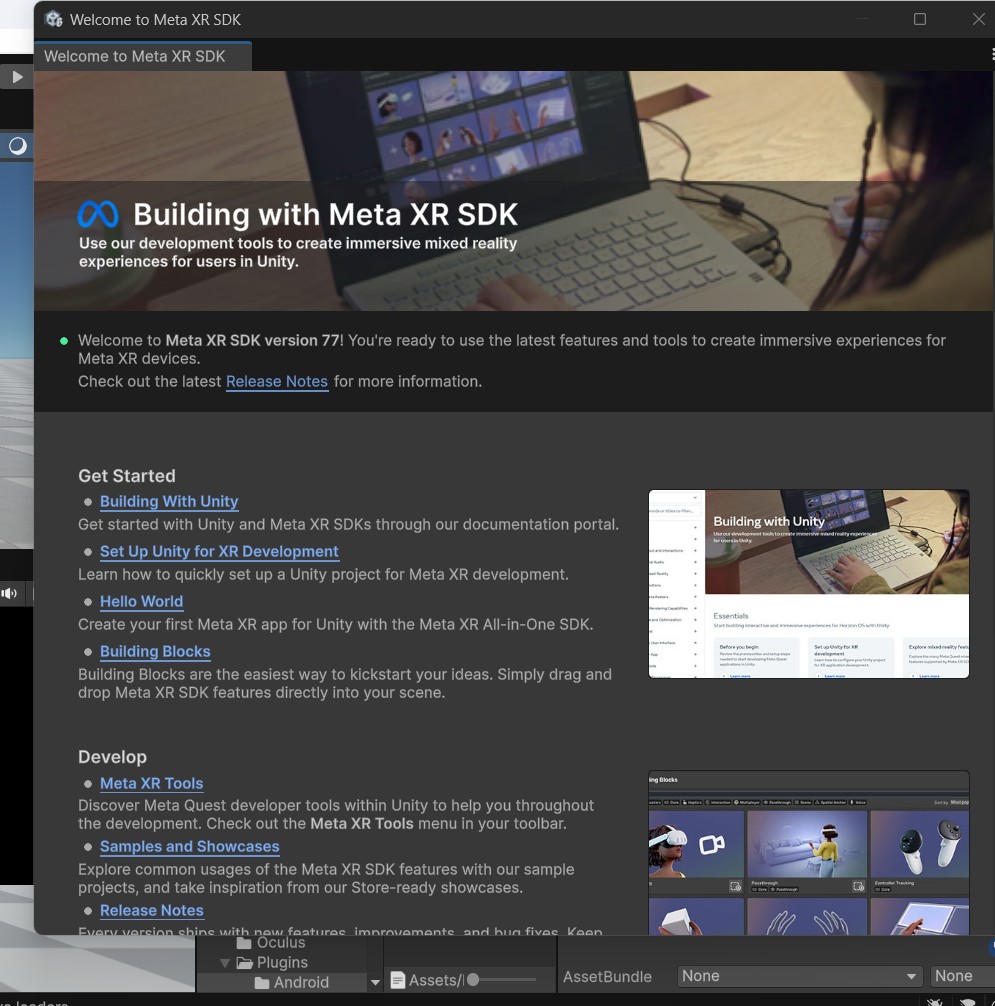Toggle the moon-shaped scene view button
Screen dimensions: 995x1006
click(18, 146)
